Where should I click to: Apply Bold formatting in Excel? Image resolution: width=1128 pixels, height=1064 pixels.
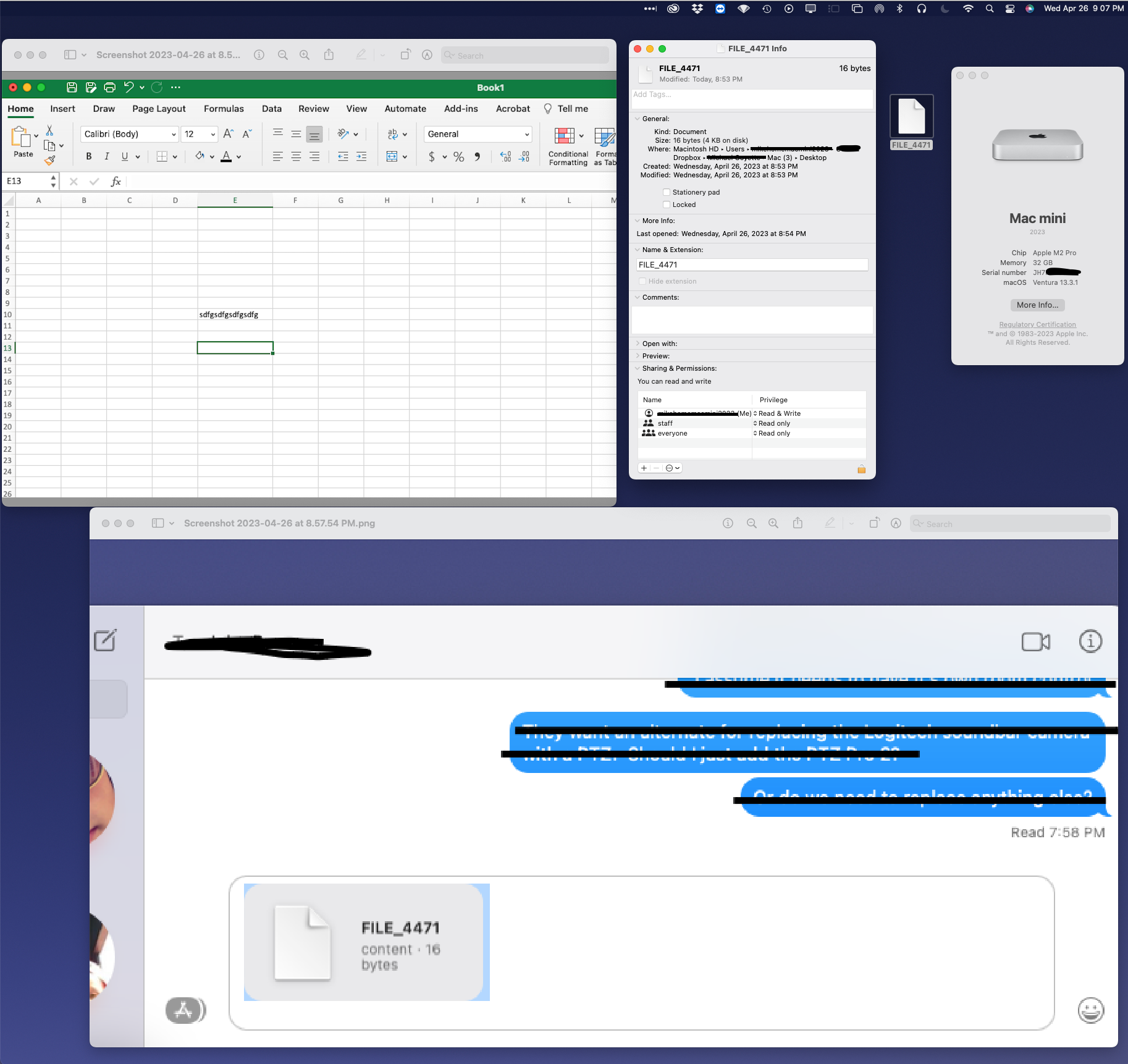tap(88, 156)
